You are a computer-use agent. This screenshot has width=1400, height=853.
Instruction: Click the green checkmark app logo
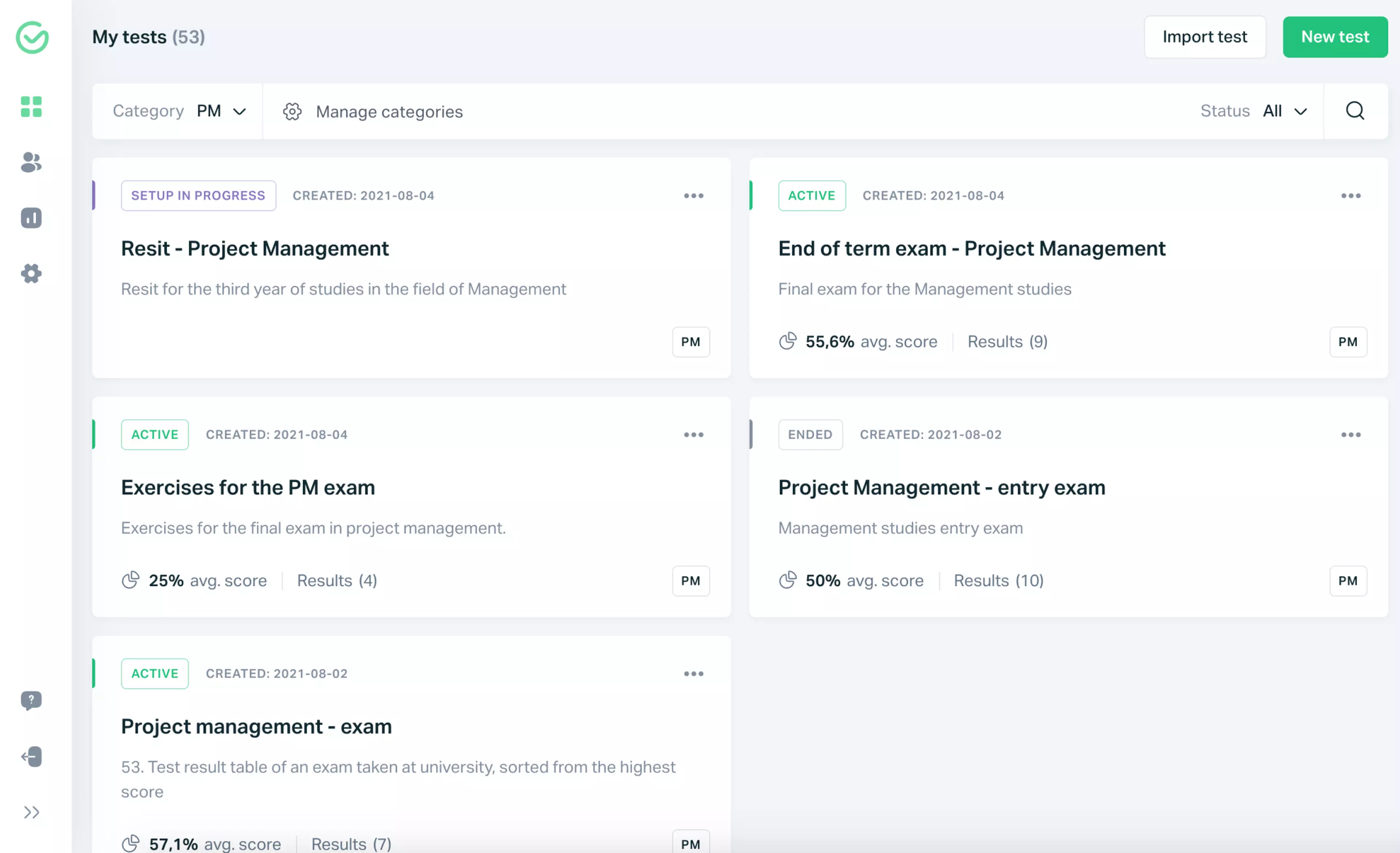coord(32,38)
